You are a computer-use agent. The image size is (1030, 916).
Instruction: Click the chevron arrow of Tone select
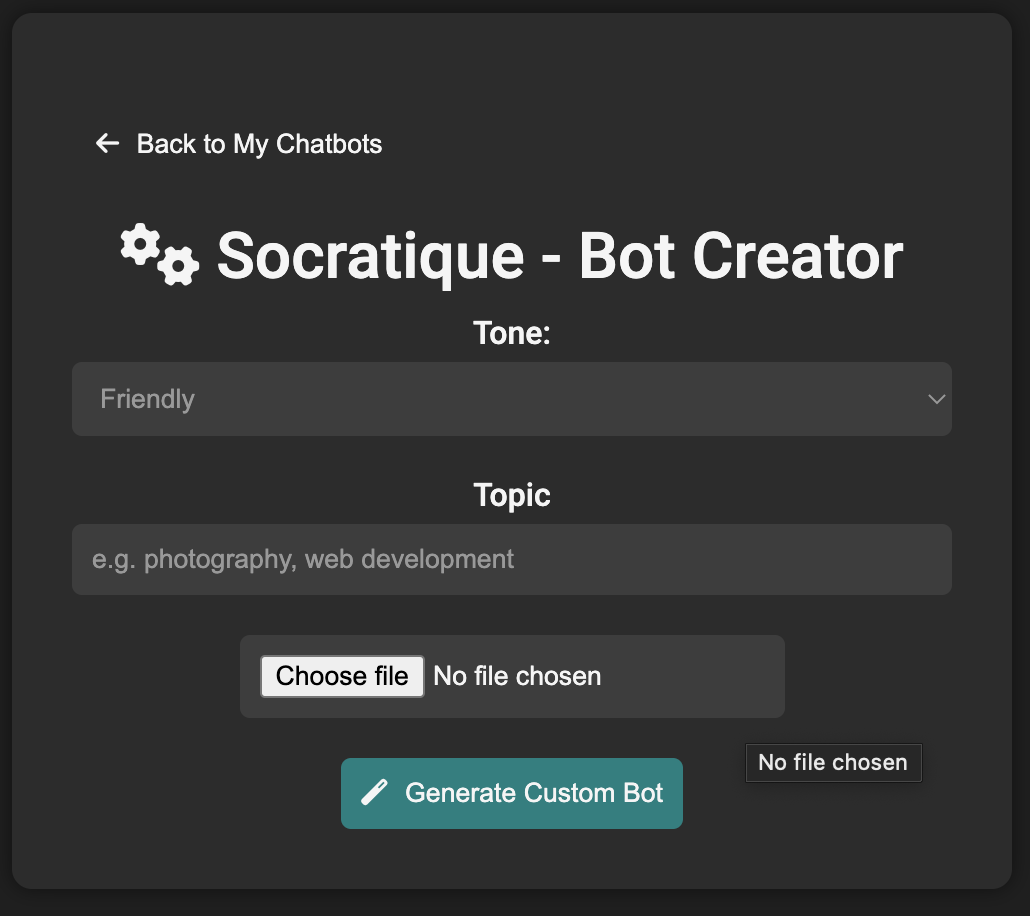pyautogui.click(x=936, y=399)
